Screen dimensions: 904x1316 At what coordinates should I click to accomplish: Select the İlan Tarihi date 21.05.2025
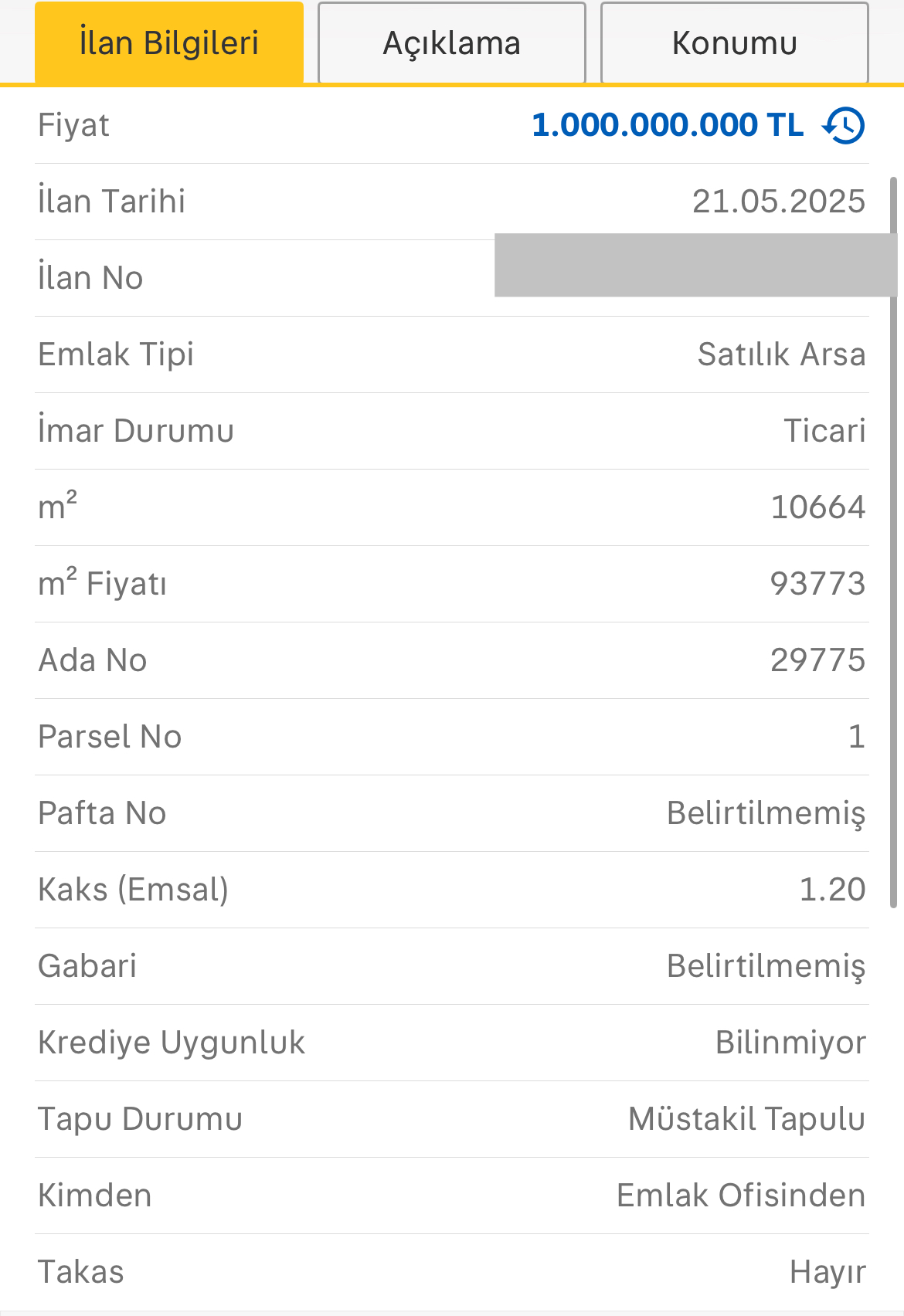click(778, 202)
